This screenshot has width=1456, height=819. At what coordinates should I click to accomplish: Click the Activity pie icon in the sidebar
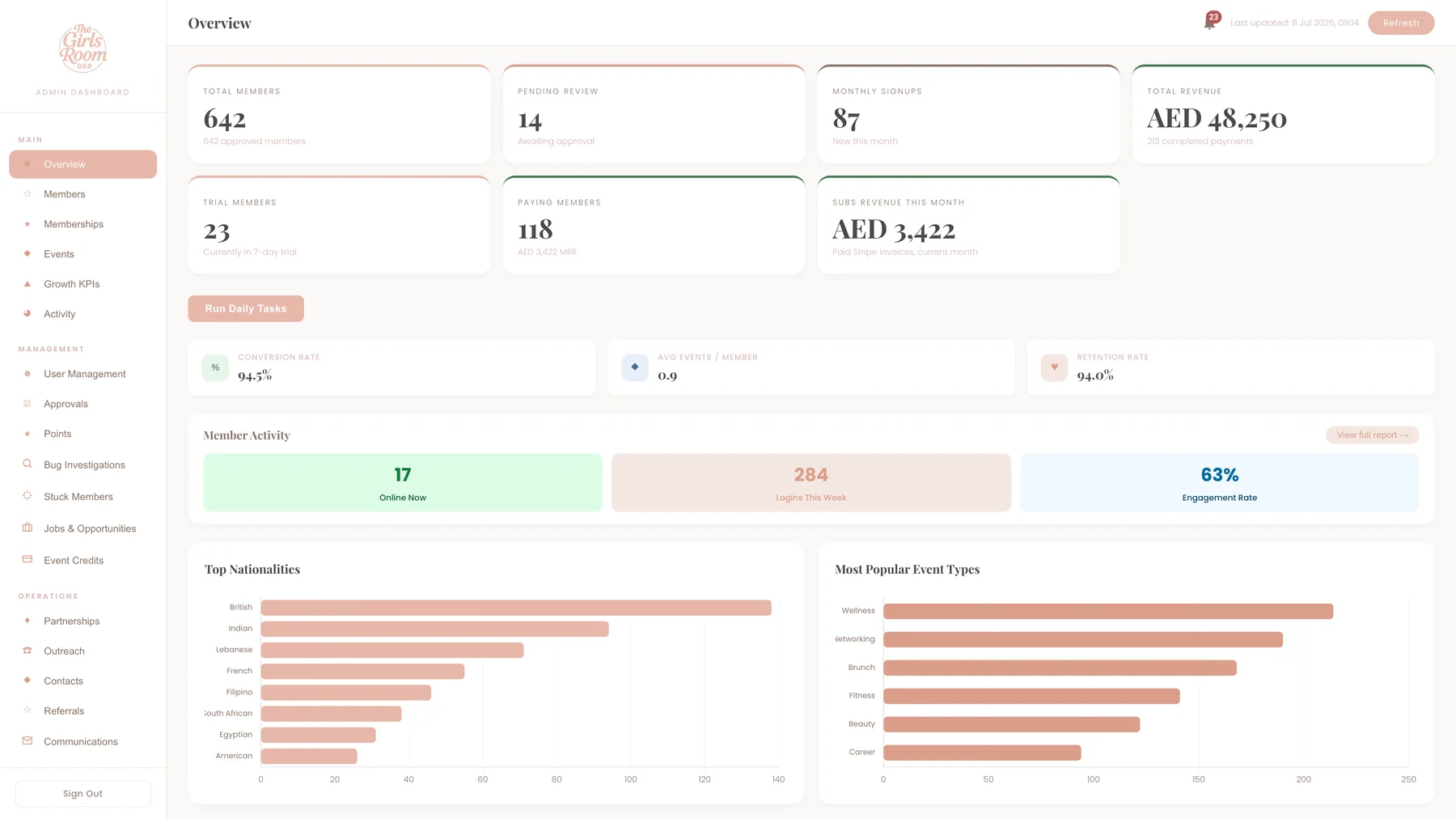tap(28, 314)
